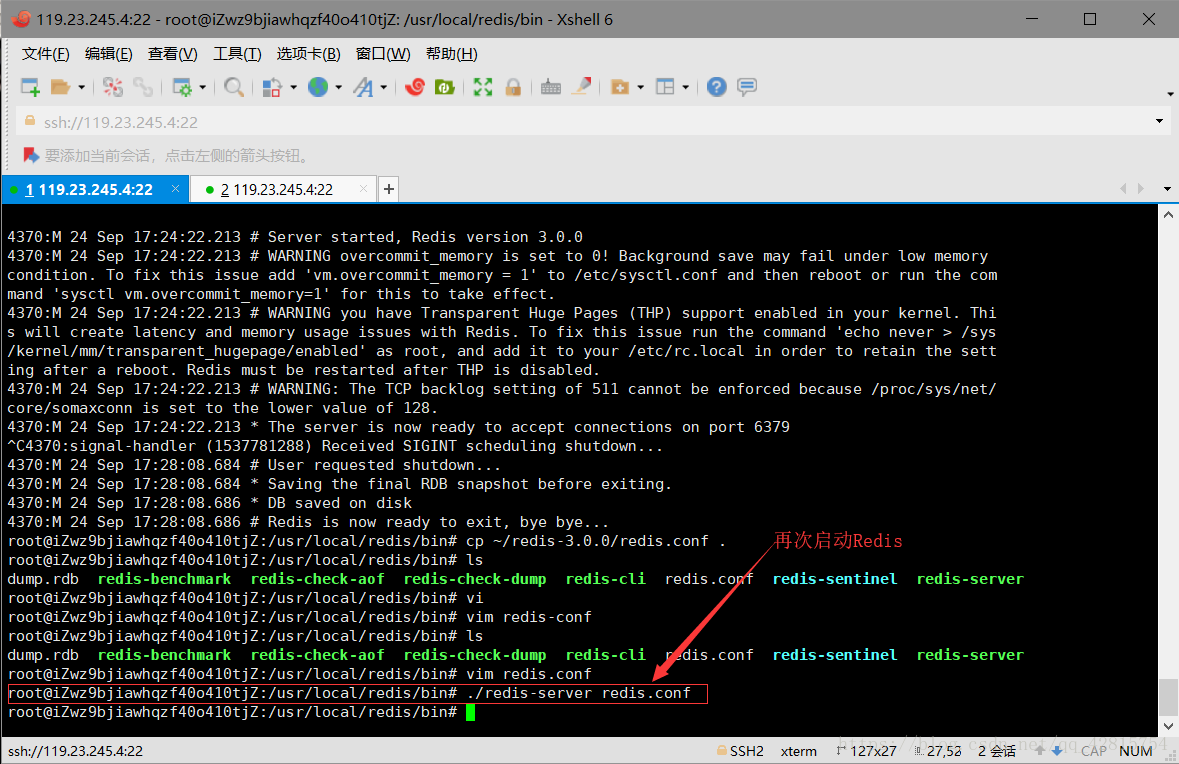The height and width of the screenshot is (764, 1179).
Task: Click the vertical scrollbar thumb
Action: click(x=1168, y=697)
